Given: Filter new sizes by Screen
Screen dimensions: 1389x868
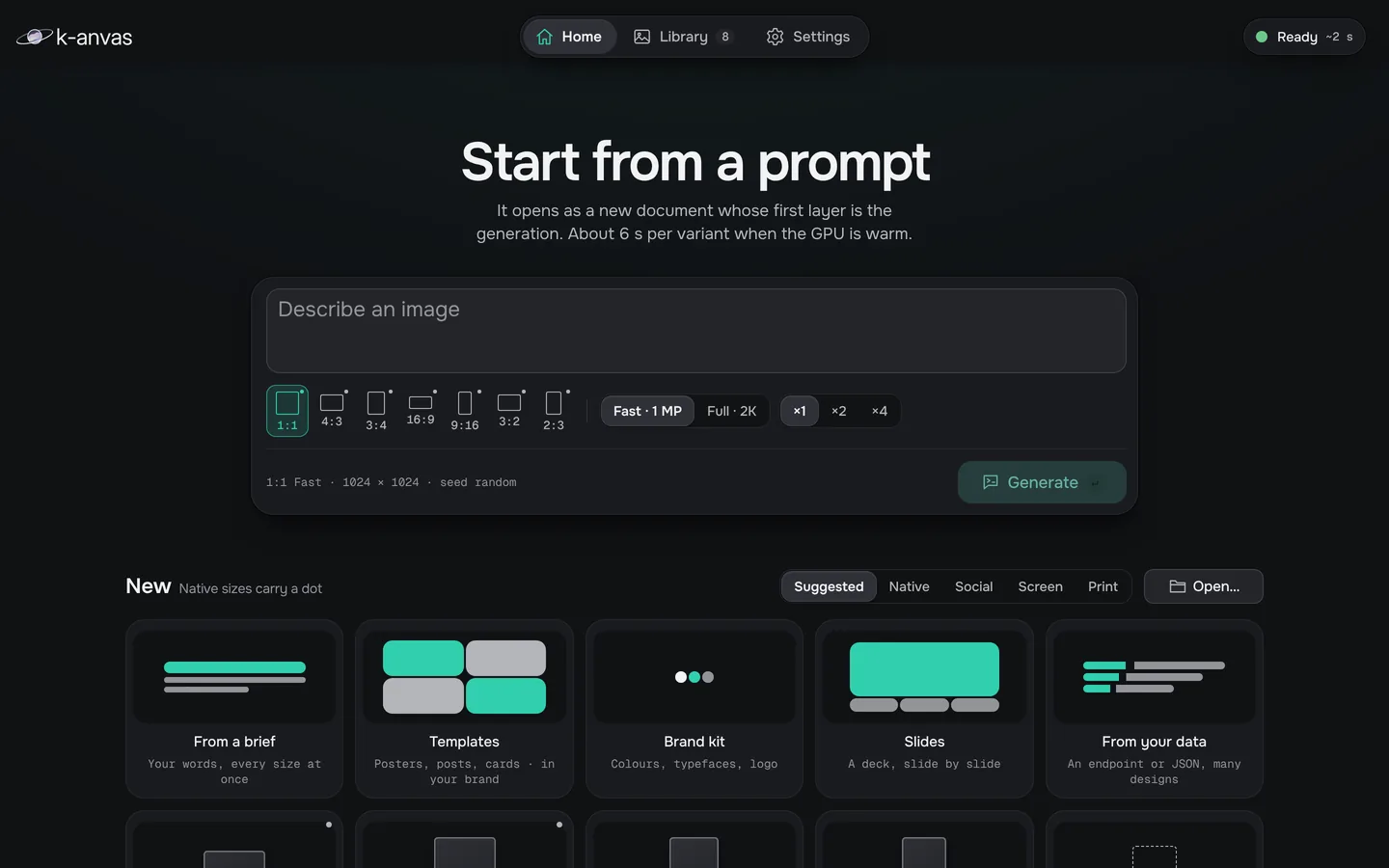Looking at the screenshot, I should [x=1041, y=586].
